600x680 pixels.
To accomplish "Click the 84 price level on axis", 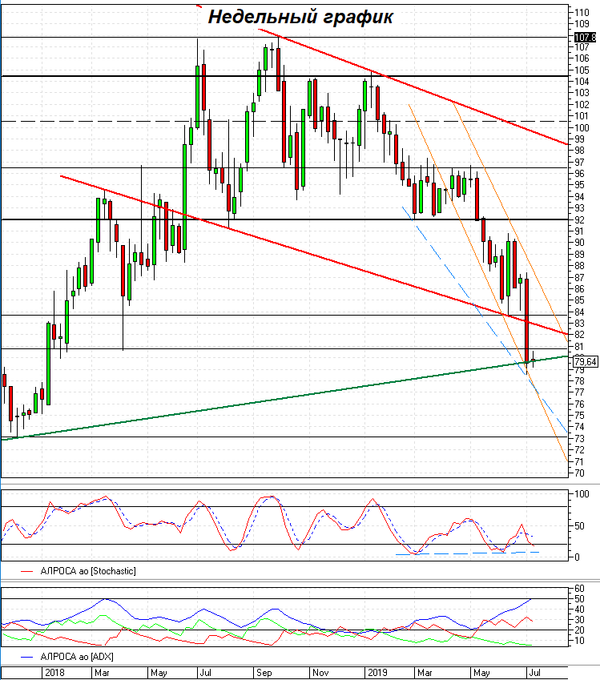I will [580, 312].
